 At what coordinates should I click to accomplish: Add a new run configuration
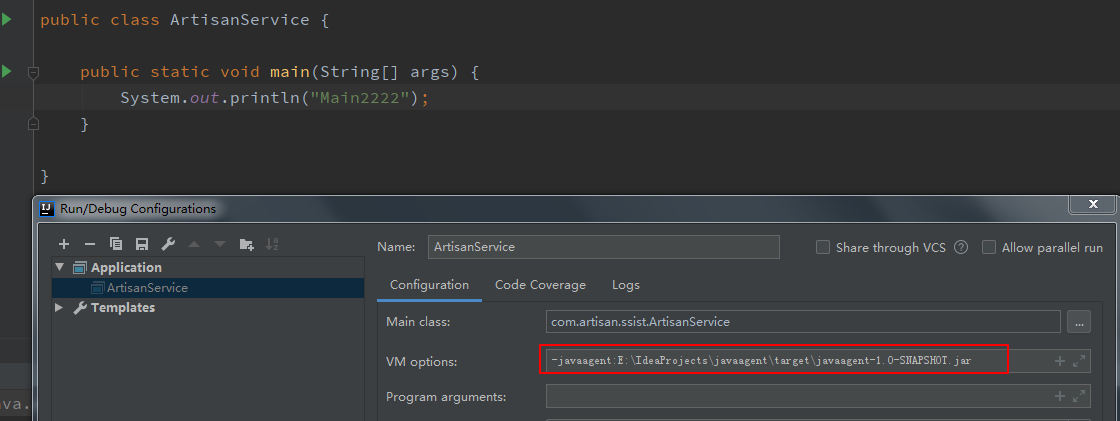64,244
